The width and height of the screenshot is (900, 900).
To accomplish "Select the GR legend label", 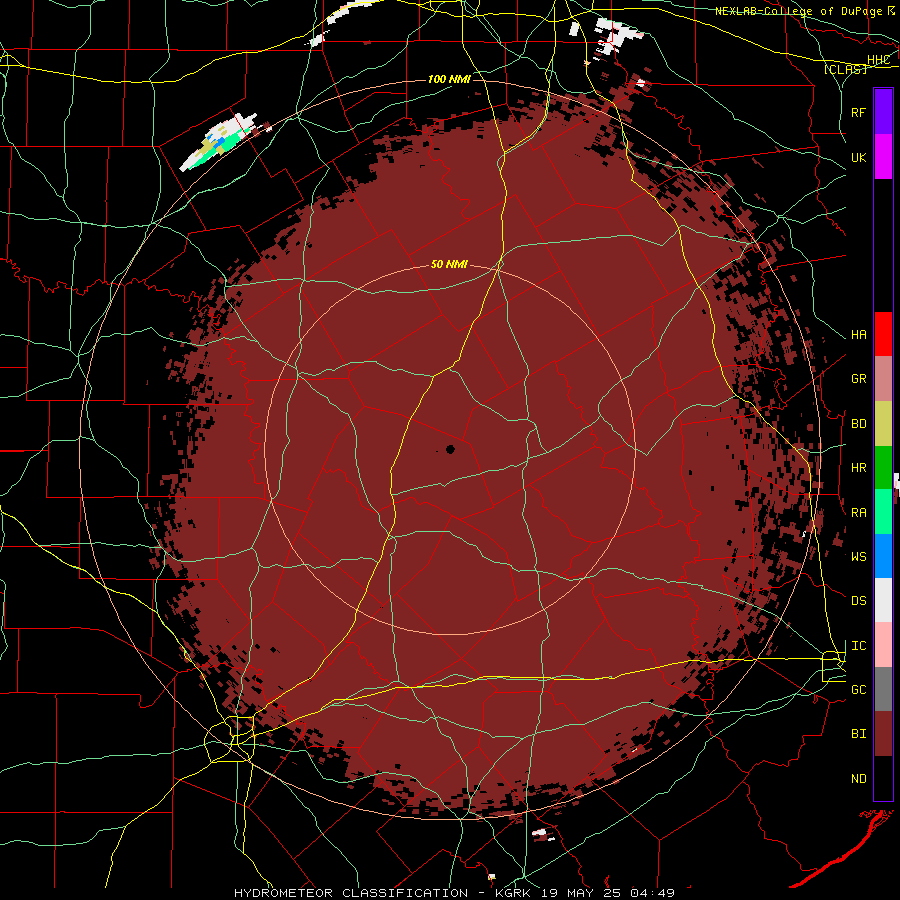I will click(858, 379).
